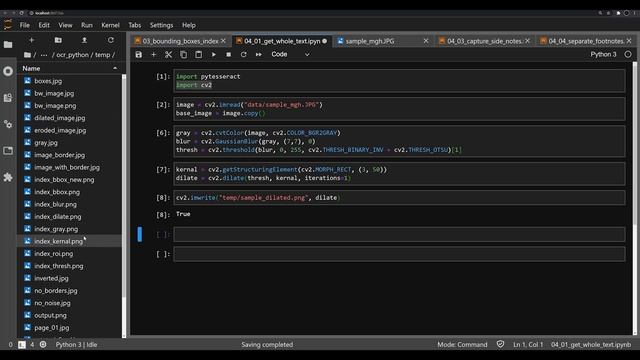Restart the kernel
640x360 pixels.
244,54
